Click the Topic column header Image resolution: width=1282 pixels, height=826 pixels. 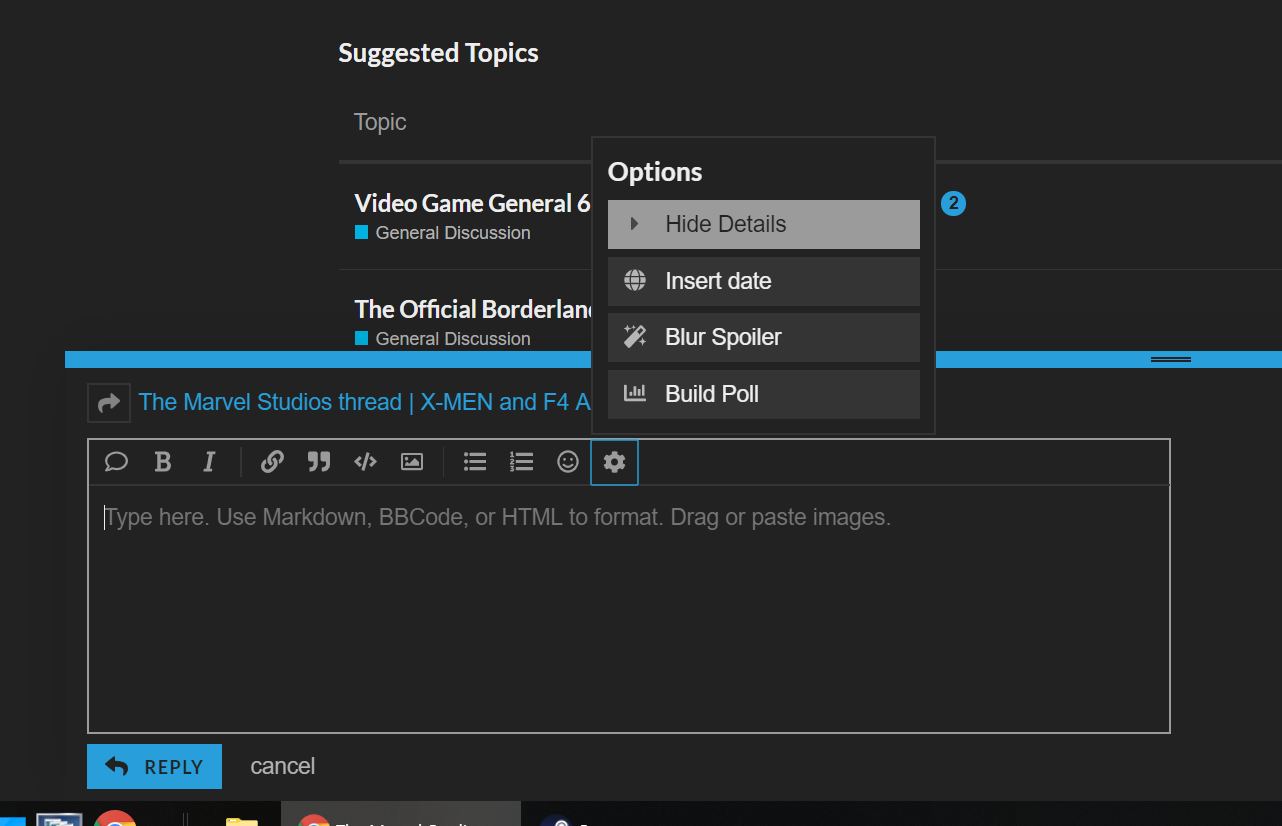pyautogui.click(x=380, y=122)
